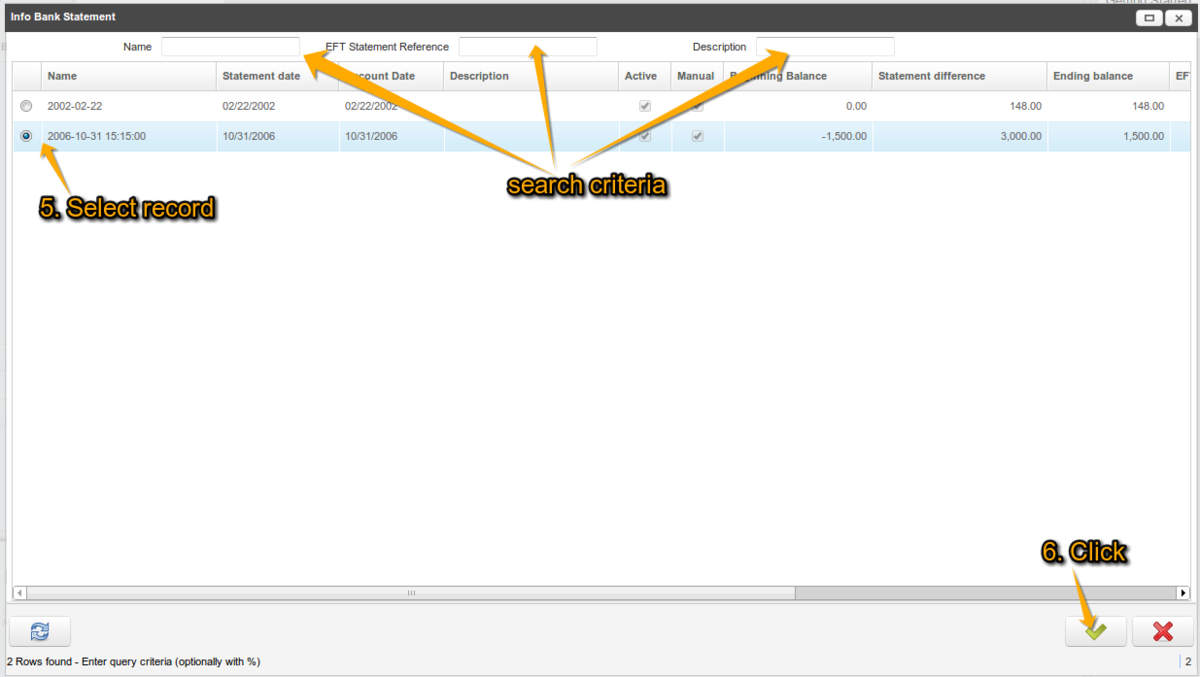Toggle Active checkbox in 2002-02-22 row
The image size is (1200, 677).
coord(645,106)
